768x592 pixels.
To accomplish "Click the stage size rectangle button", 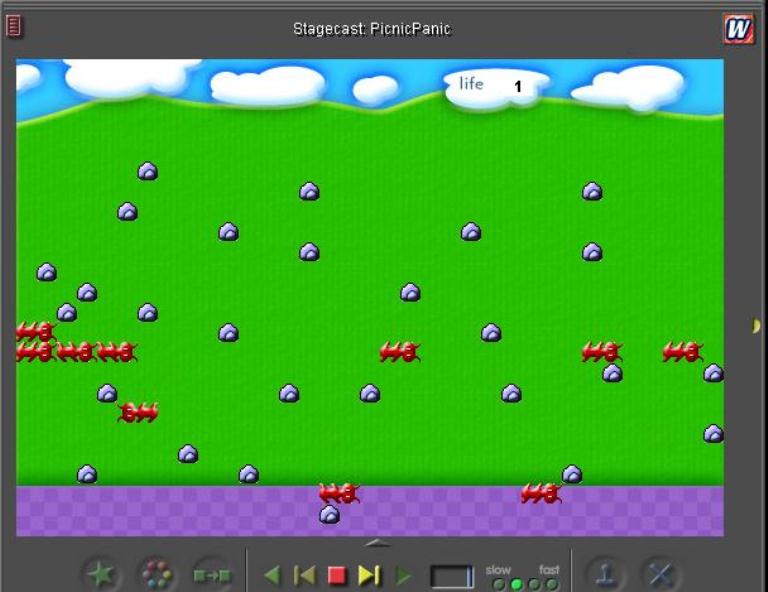I will (452, 576).
